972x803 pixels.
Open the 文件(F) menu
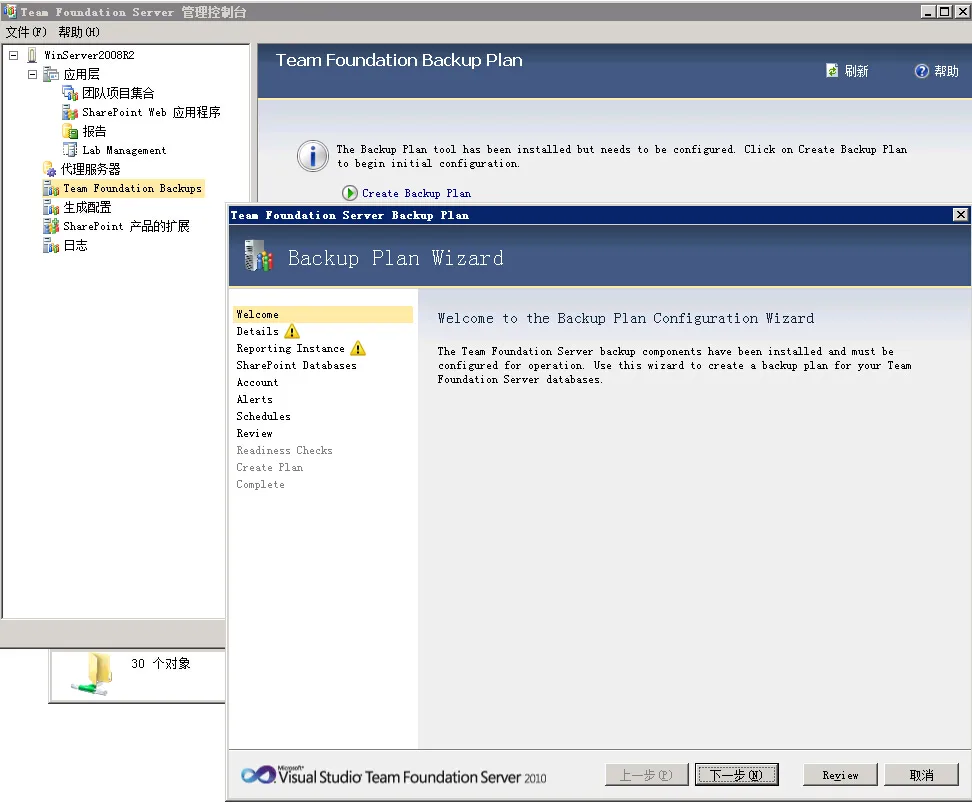point(26,32)
